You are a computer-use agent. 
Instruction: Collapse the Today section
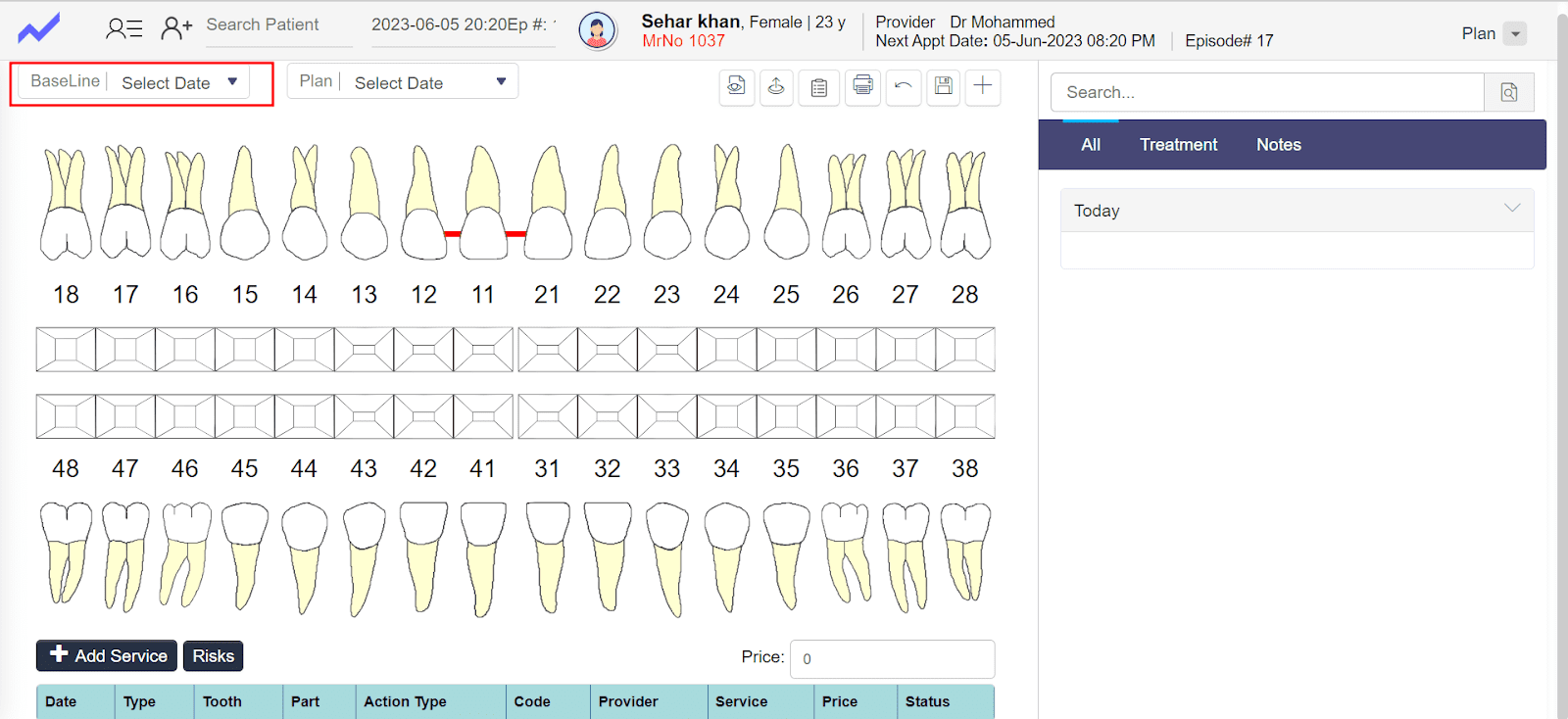[1511, 209]
